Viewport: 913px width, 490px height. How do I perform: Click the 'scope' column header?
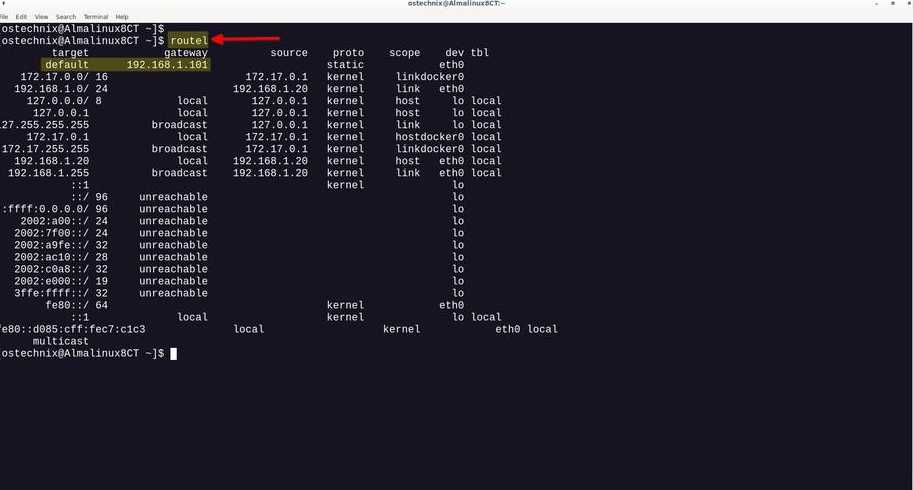(405, 53)
